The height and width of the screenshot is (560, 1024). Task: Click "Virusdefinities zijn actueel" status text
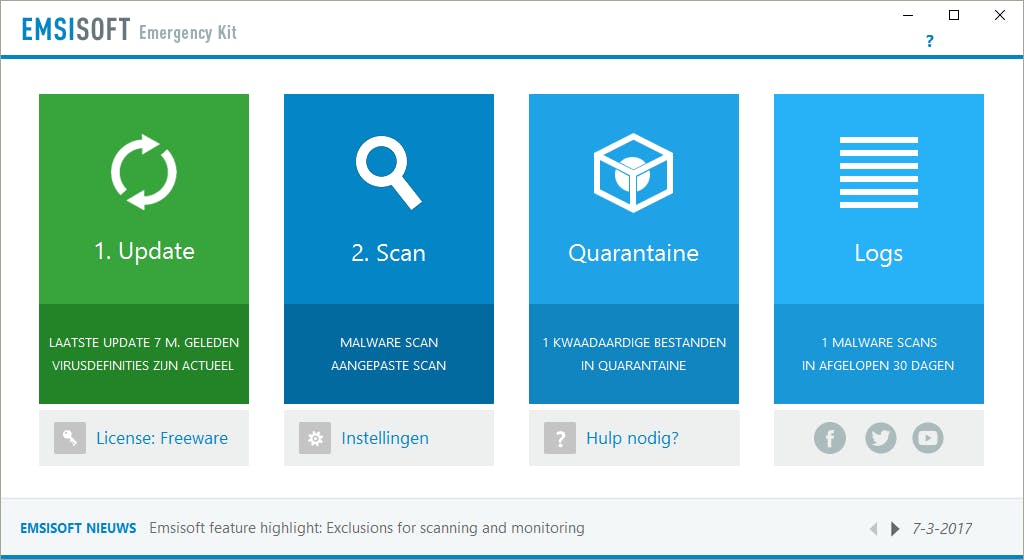pos(143,366)
